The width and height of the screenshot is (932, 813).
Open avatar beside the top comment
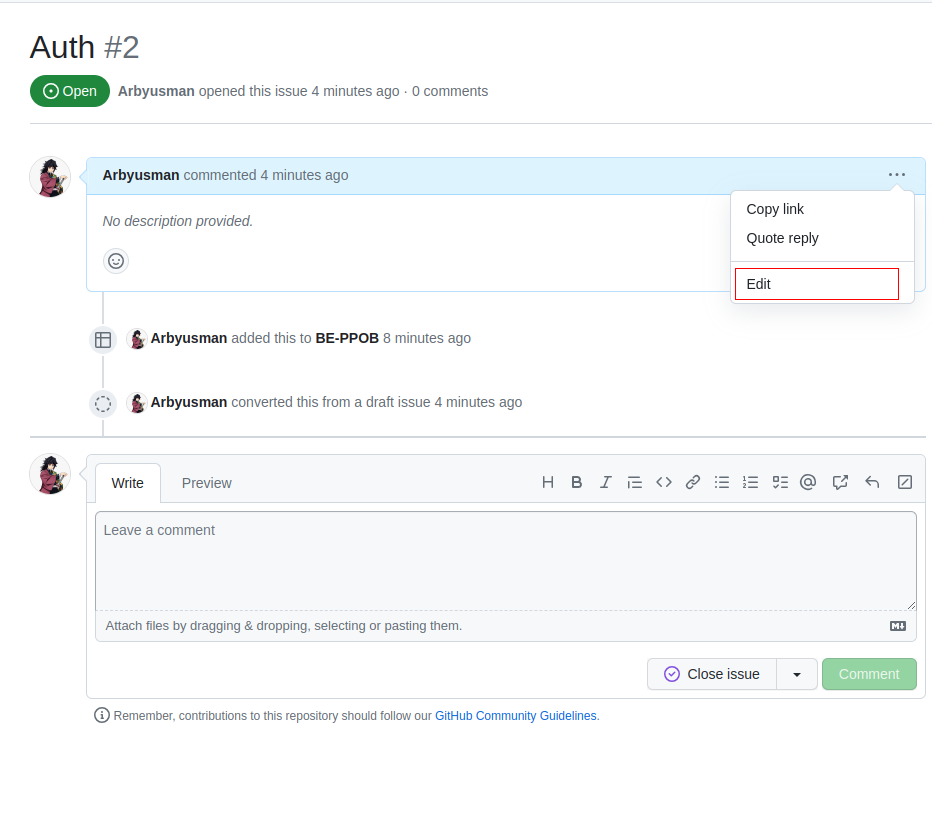point(51,177)
